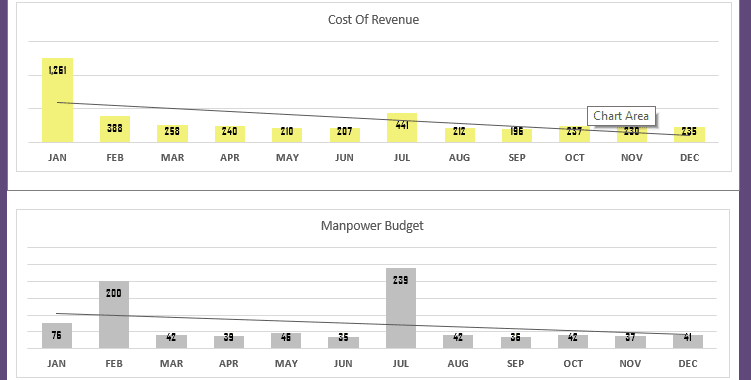Click the gray MAY bar labeled 46

286,341
